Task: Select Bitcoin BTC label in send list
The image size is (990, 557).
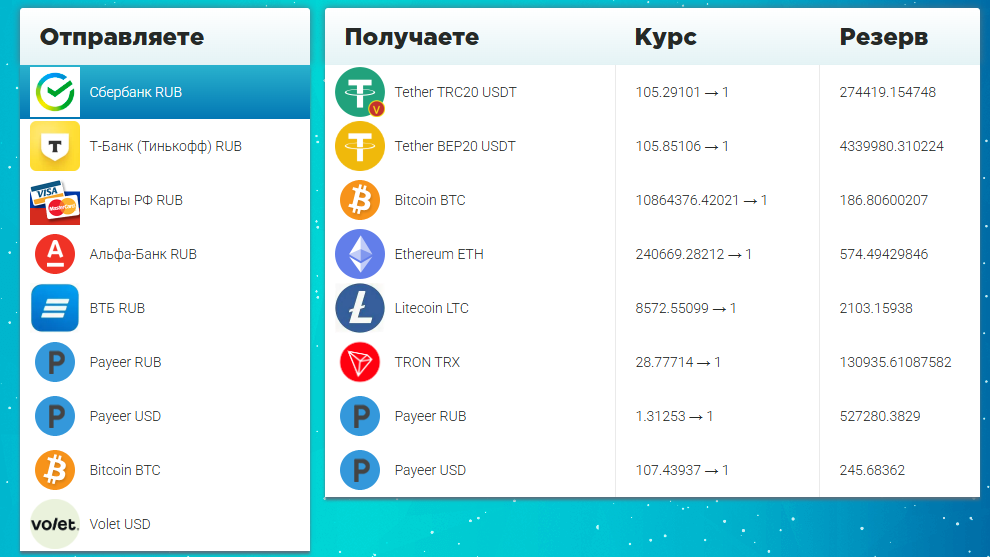Action: pos(125,470)
